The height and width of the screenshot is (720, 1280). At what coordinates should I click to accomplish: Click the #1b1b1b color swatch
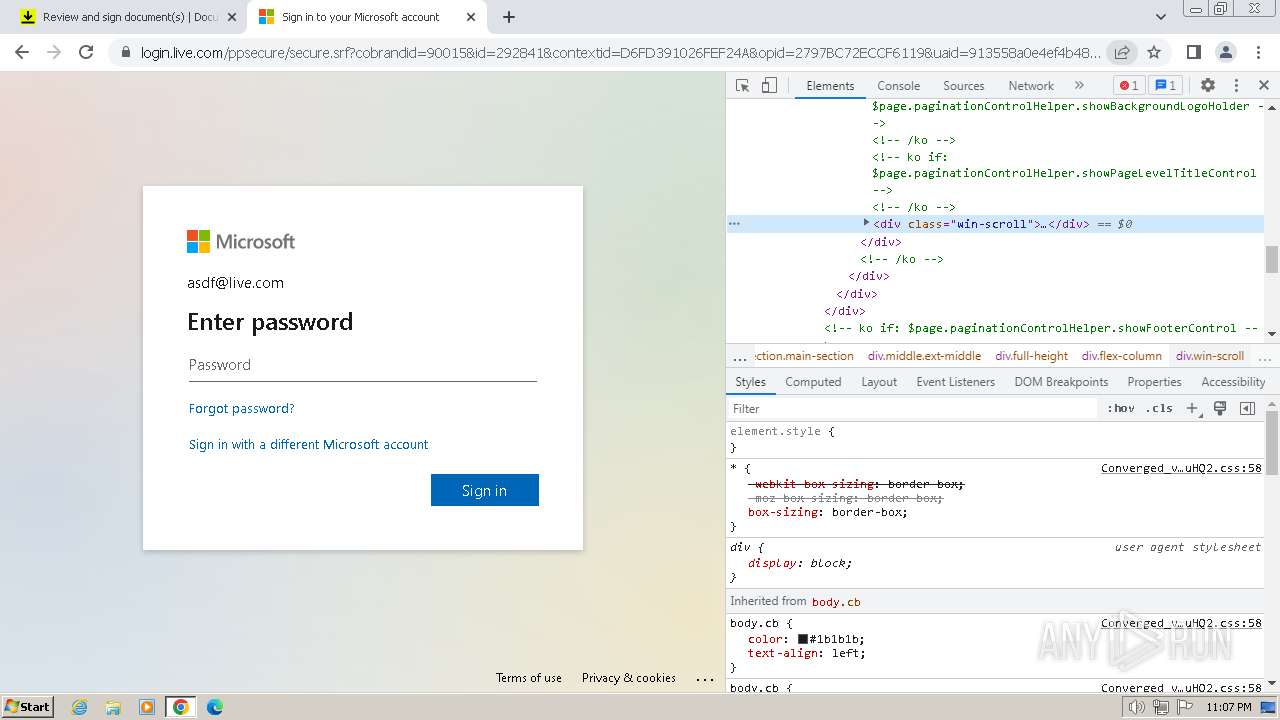803,639
